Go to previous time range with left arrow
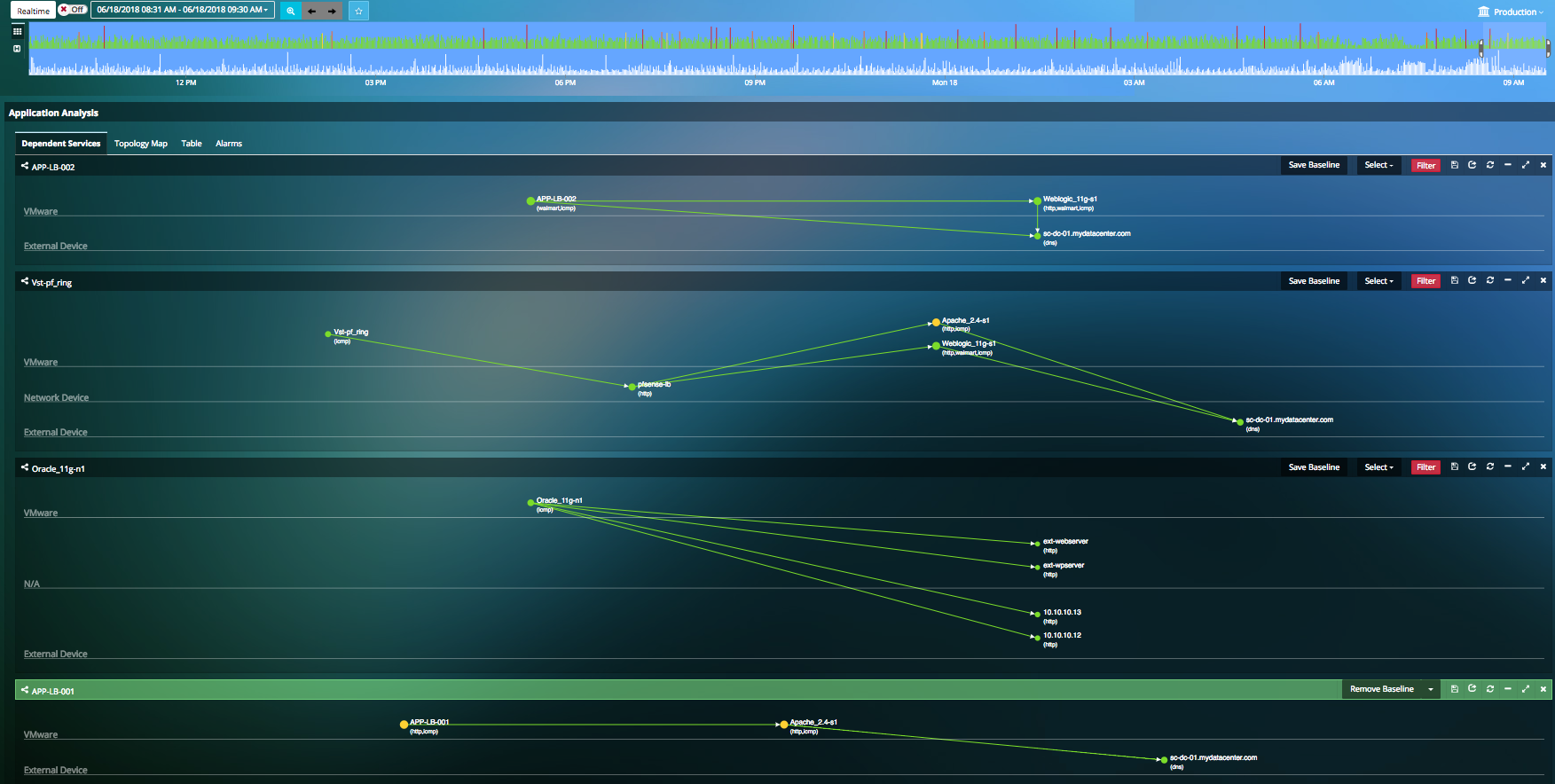This screenshot has height=784, width=1555. pyautogui.click(x=311, y=11)
